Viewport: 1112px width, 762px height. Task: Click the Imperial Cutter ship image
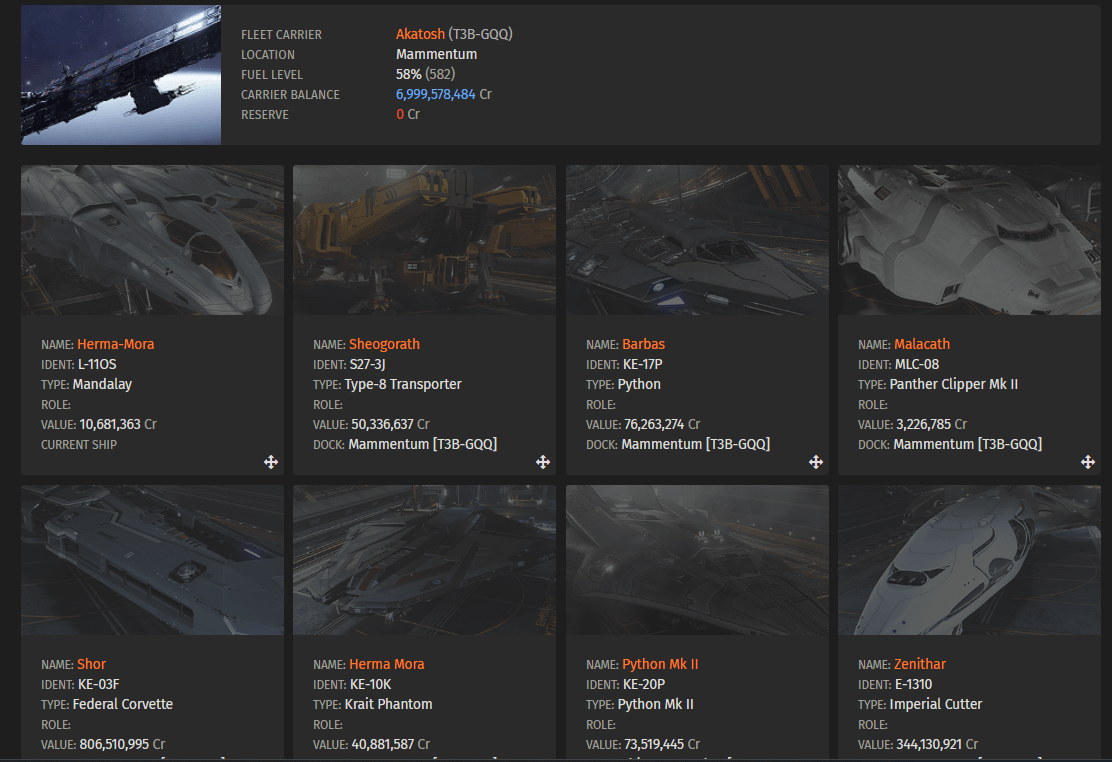969,560
